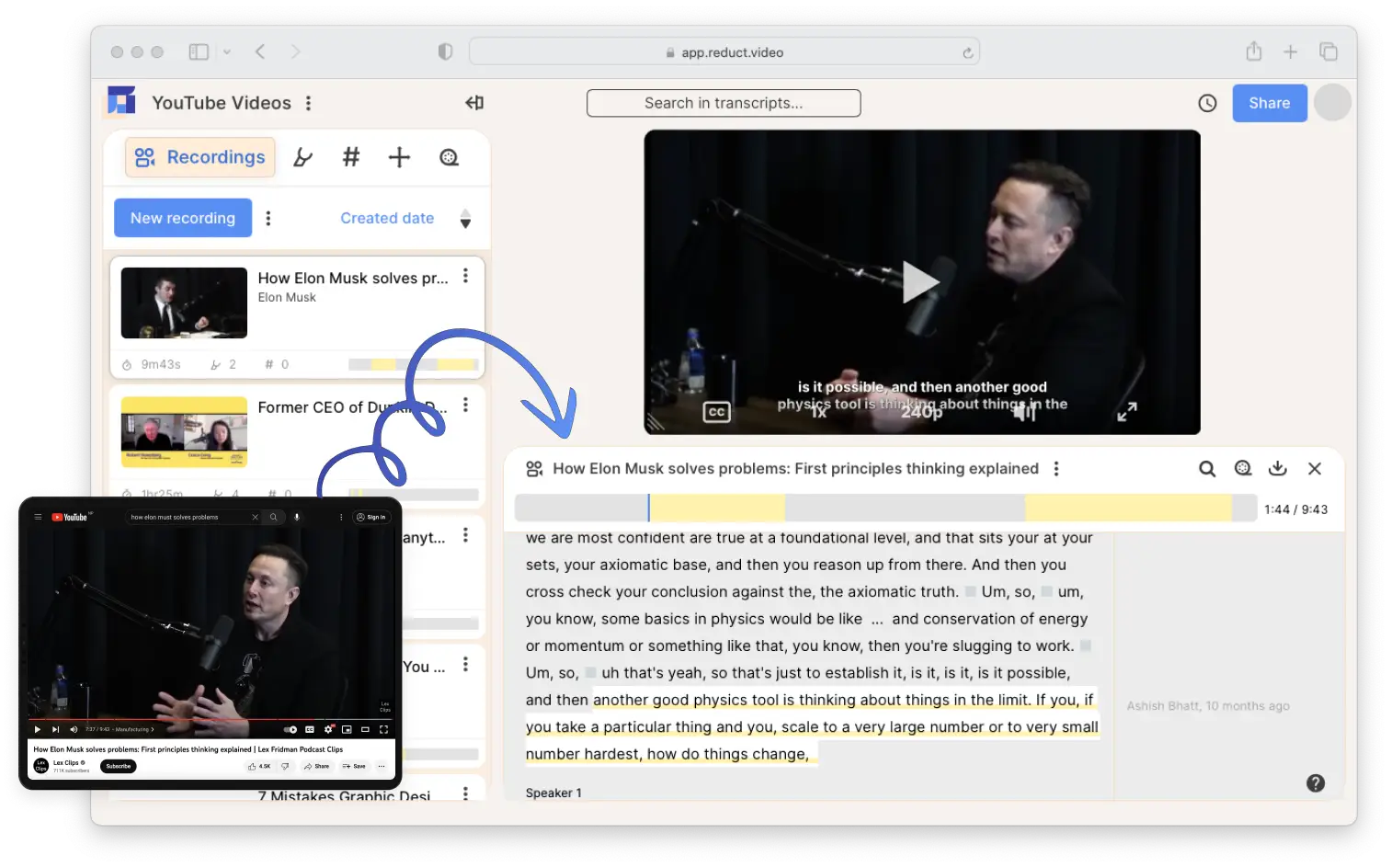Image resolution: width=1391 pixels, height=868 pixels.
Task: Open the plus tab in the sidebar panel
Action: coord(399,157)
